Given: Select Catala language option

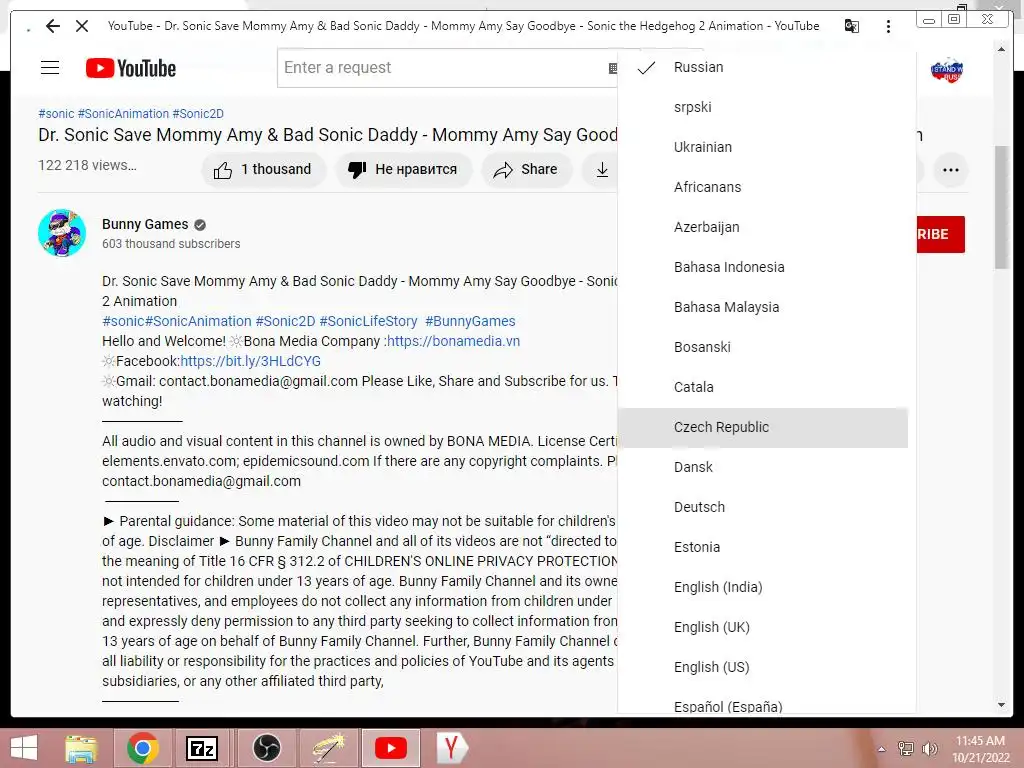Looking at the screenshot, I should click(x=763, y=387).
